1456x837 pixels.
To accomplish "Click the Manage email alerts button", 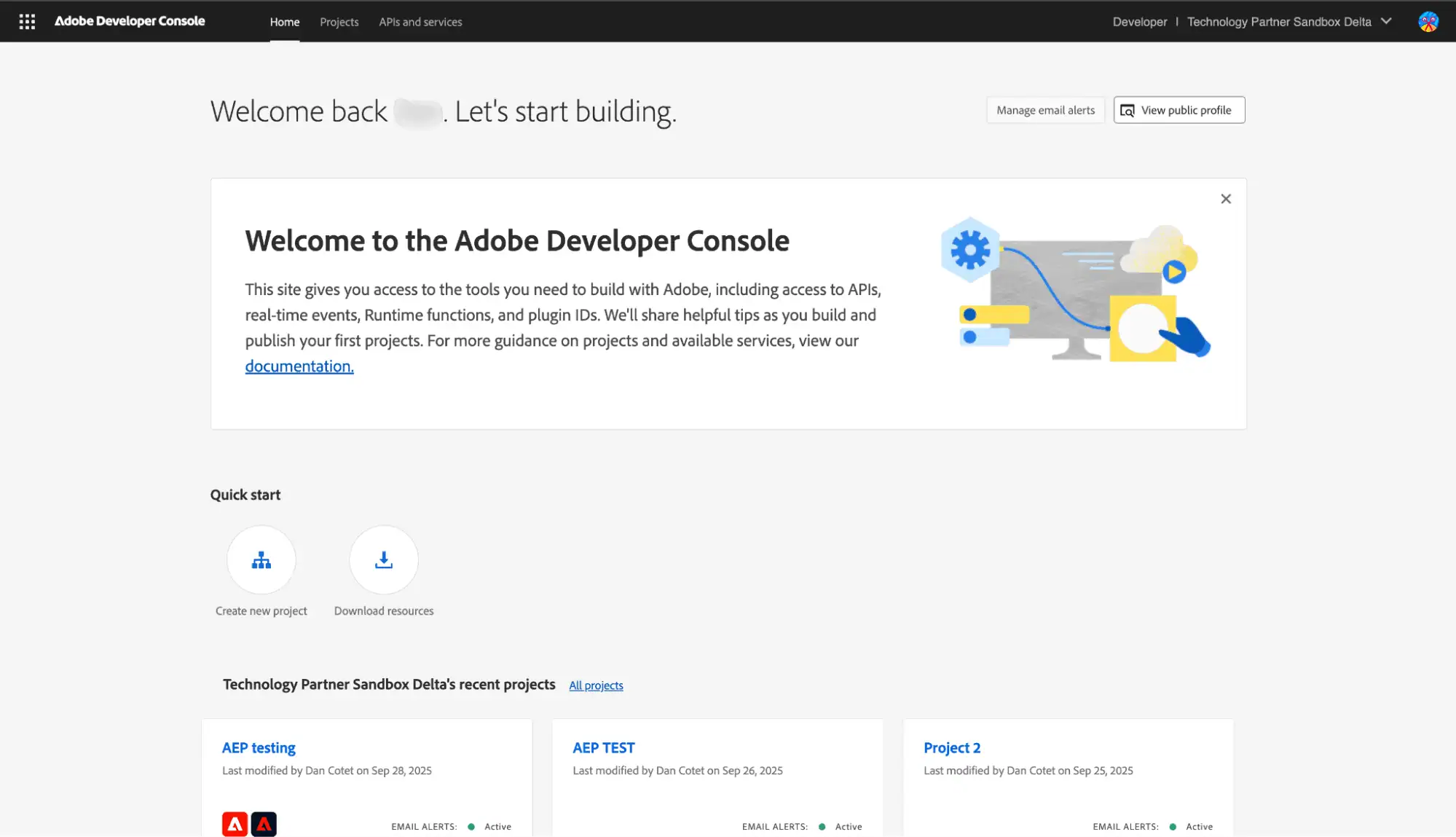I will coord(1045,110).
